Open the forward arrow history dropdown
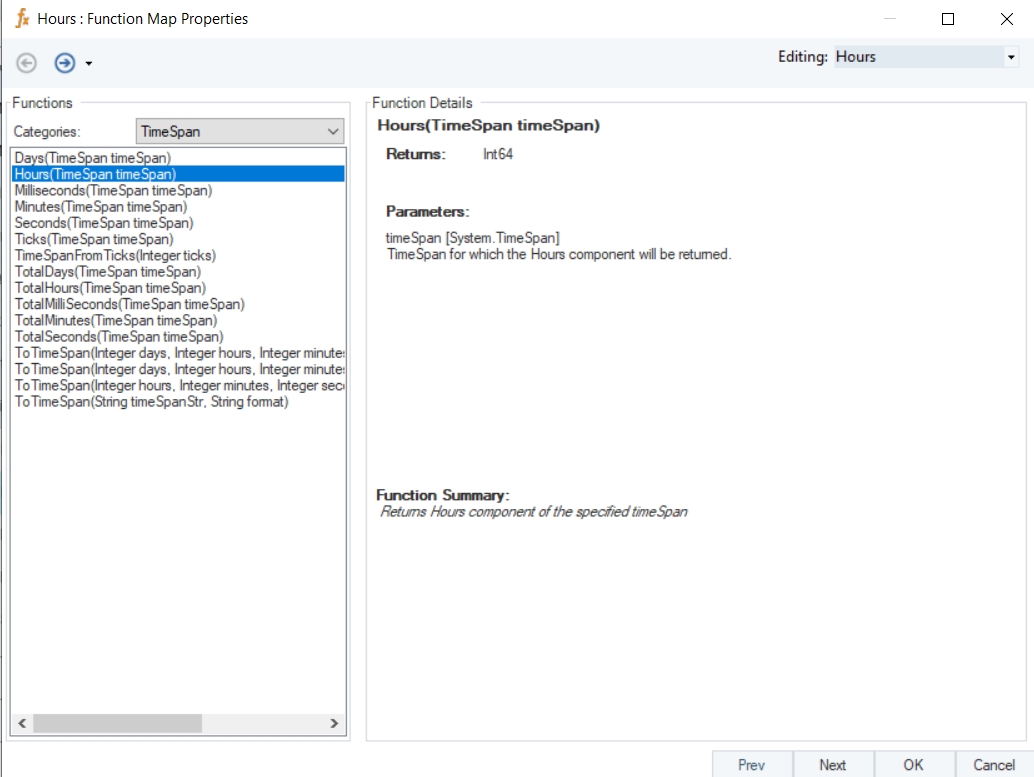The image size is (1034, 777). [89, 64]
